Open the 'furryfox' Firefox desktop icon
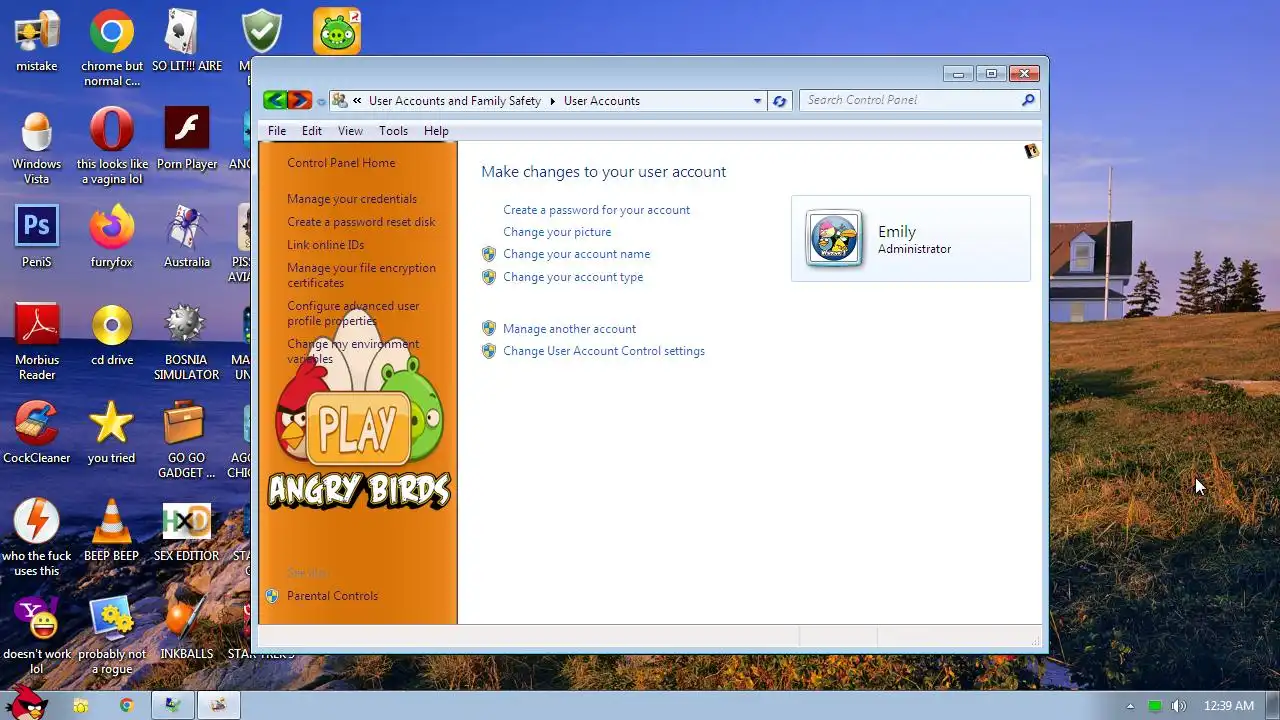Screen dimensions: 1280x720 pyautogui.click(x=112, y=238)
